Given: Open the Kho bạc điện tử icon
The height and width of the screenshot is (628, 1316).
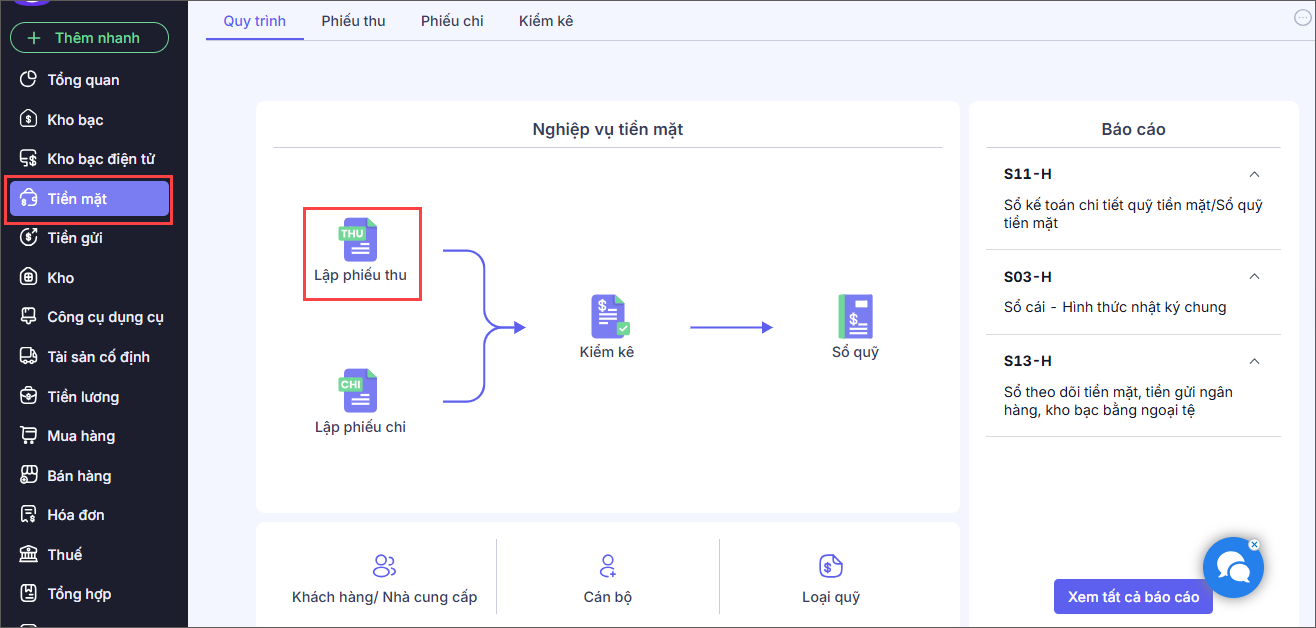Looking at the screenshot, I should (29, 159).
